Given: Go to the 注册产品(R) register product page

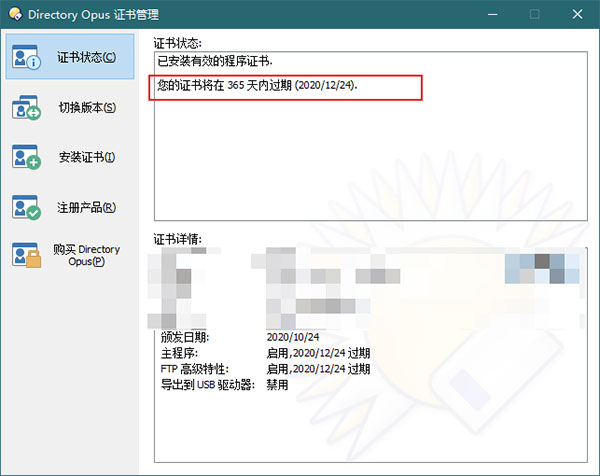Looking at the screenshot, I should 70,207.
